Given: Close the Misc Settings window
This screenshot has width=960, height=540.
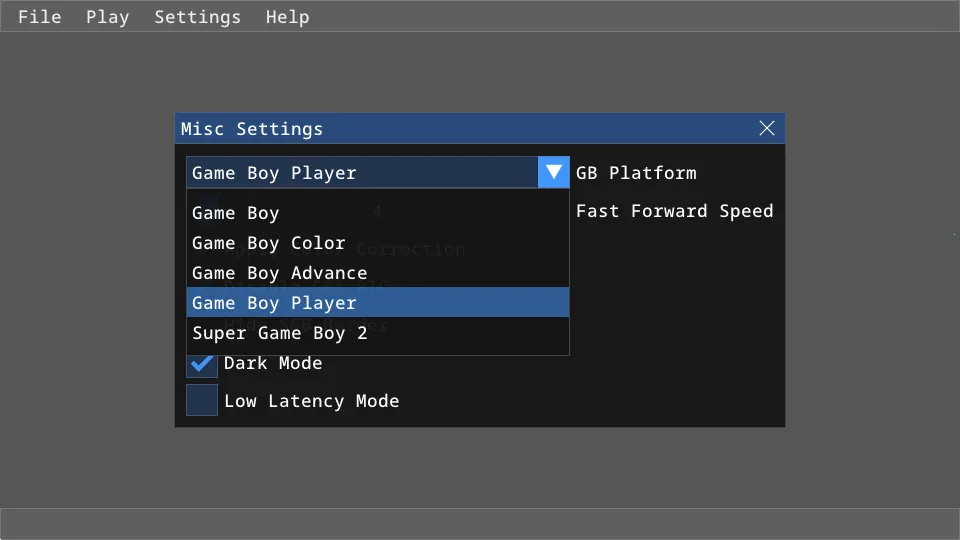Looking at the screenshot, I should [767, 128].
